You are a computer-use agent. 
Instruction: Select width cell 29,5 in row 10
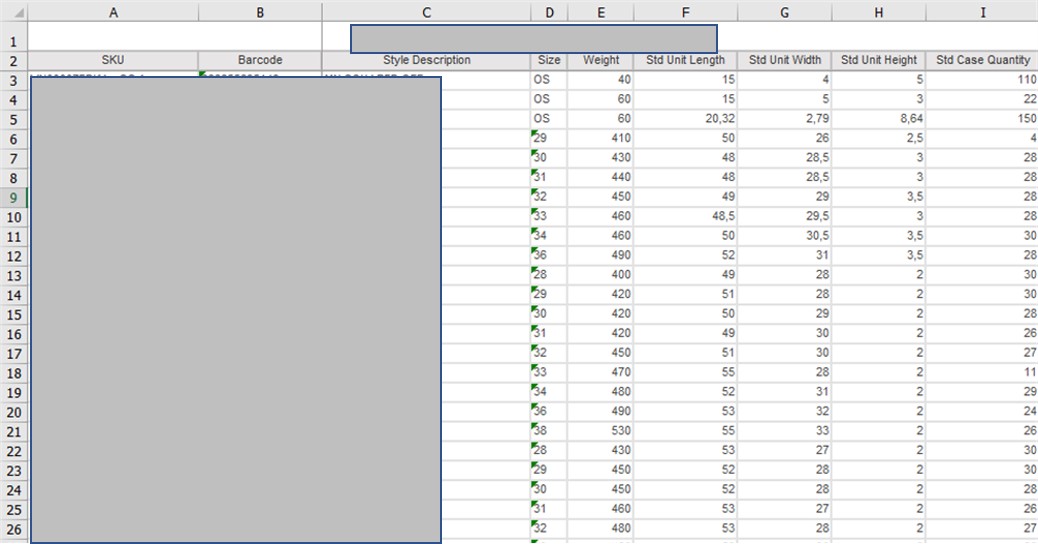click(x=784, y=216)
